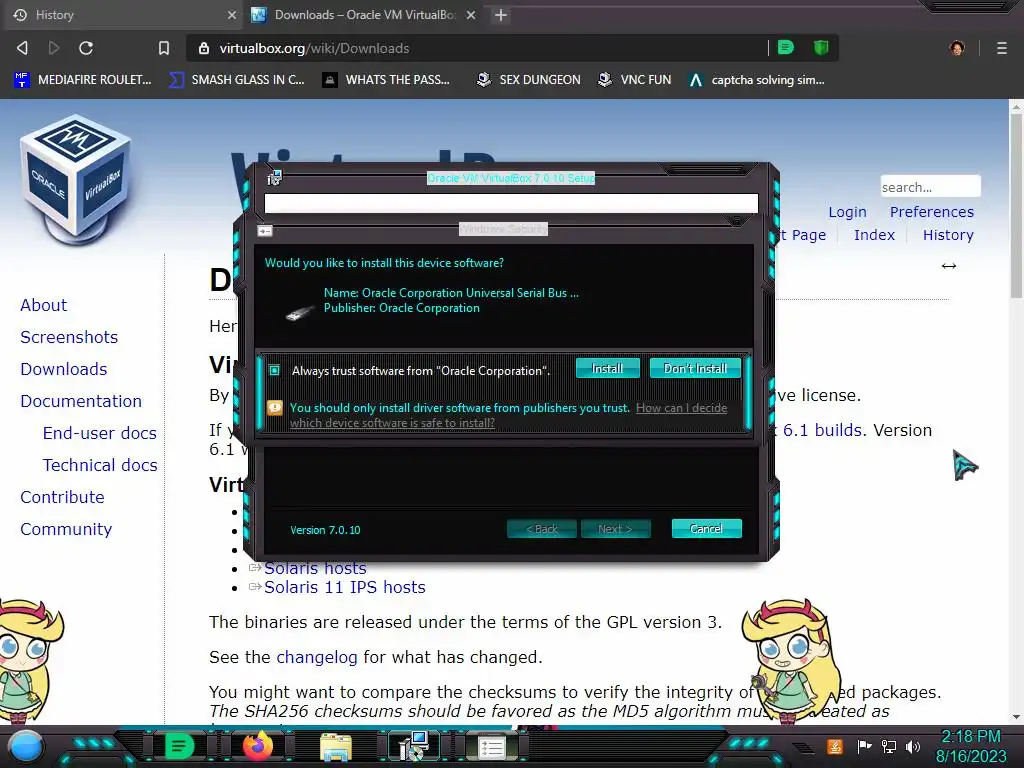Open the VNC FUN bookmark
This screenshot has height=768, width=1024.
(635, 80)
